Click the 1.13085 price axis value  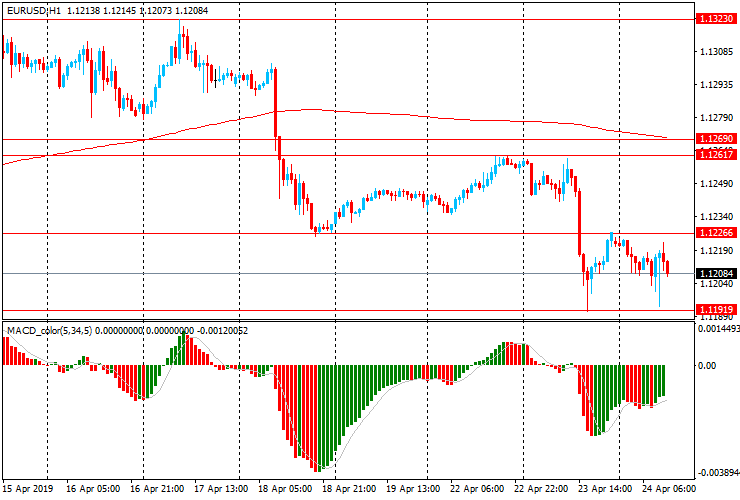tap(716, 51)
